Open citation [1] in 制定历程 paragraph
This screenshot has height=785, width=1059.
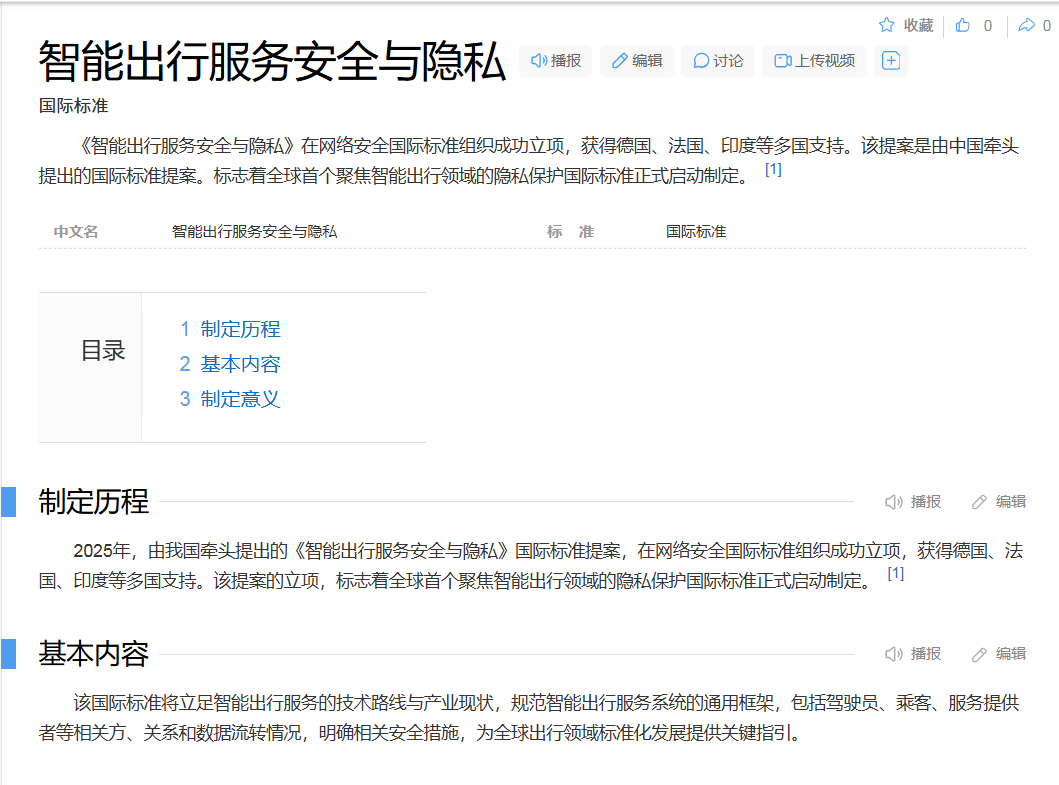point(896,574)
